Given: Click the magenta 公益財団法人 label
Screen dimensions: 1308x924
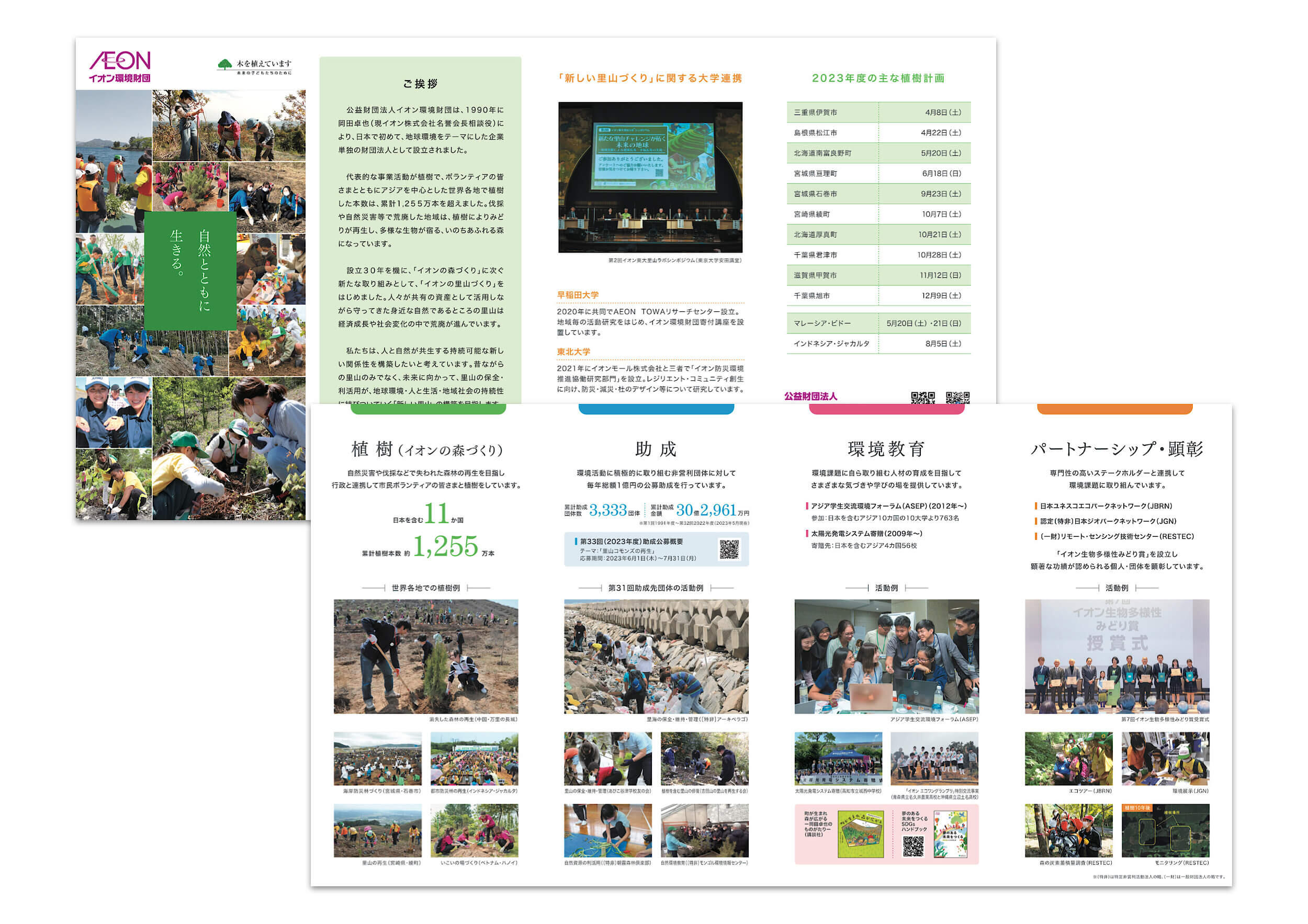Looking at the screenshot, I should 810,396.
